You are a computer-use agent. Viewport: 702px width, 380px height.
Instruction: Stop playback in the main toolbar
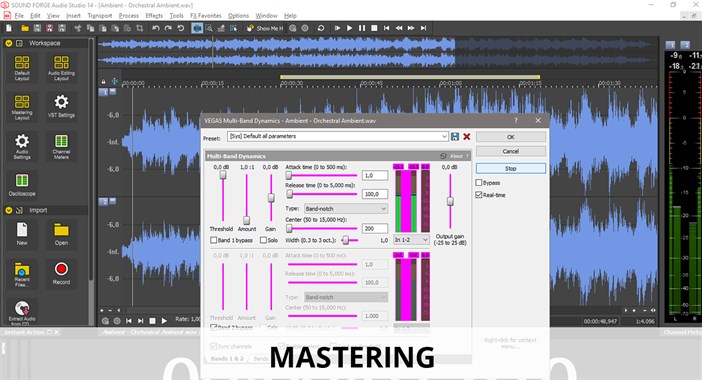[374, 28]
